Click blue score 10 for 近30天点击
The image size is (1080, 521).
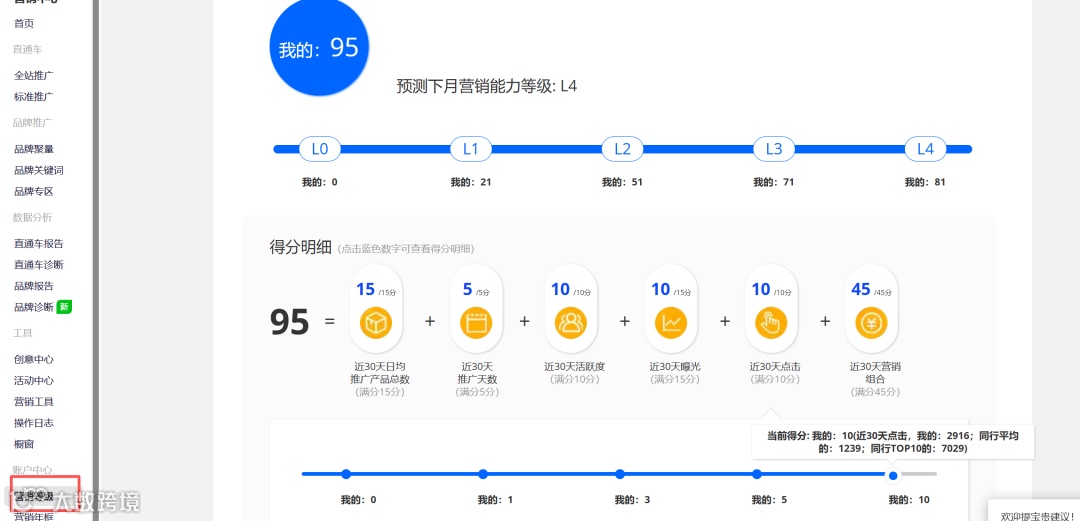tap(760, 289)
